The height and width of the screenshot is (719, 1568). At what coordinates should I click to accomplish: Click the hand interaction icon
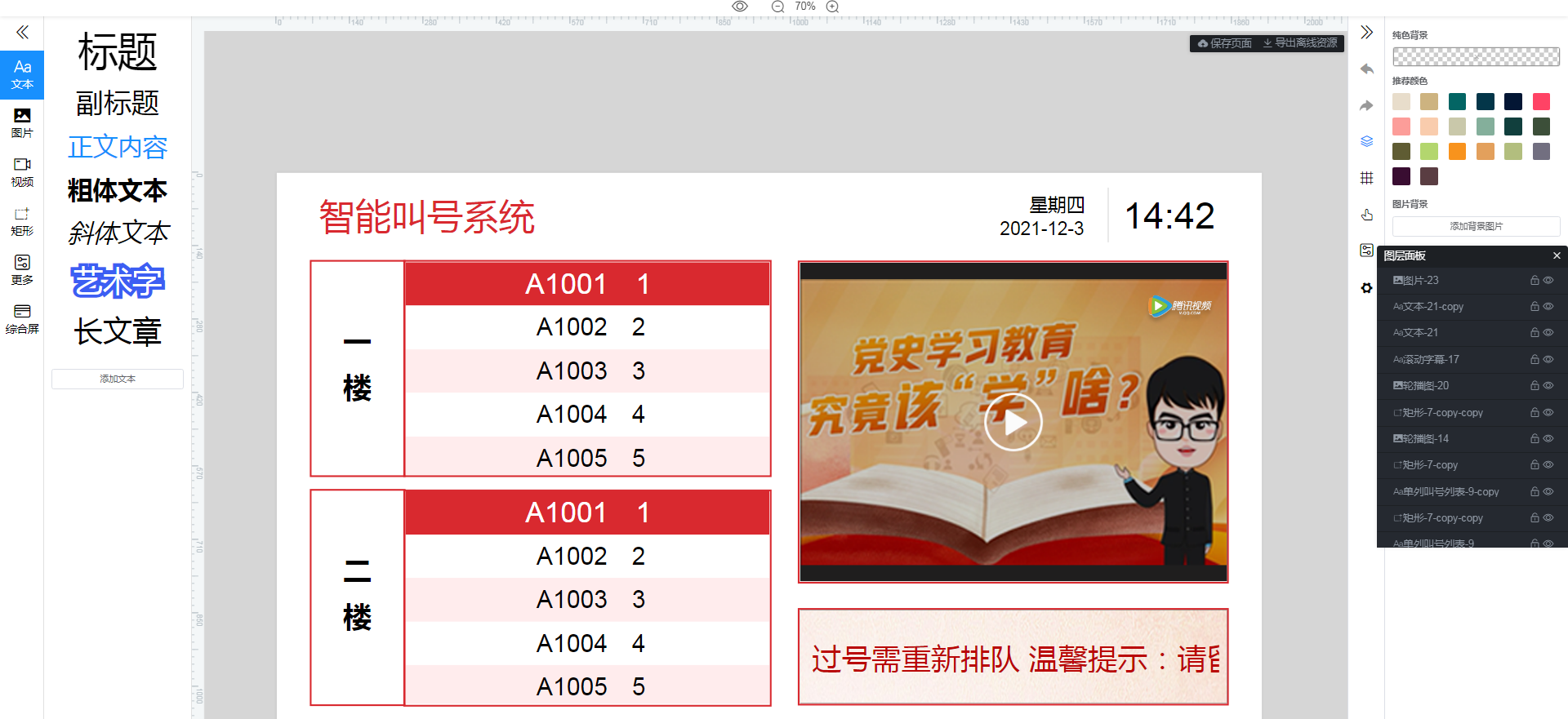(1366, 215)
